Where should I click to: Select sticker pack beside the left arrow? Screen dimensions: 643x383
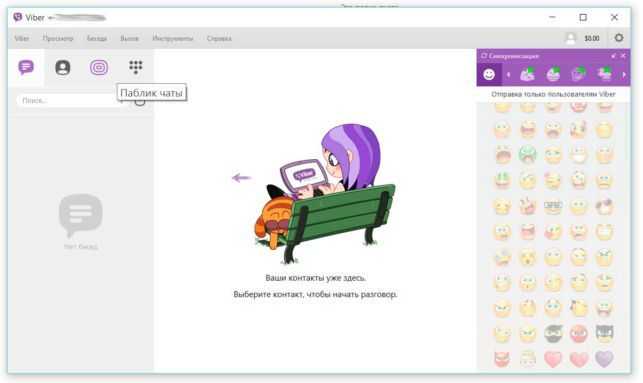click(527, 74)
